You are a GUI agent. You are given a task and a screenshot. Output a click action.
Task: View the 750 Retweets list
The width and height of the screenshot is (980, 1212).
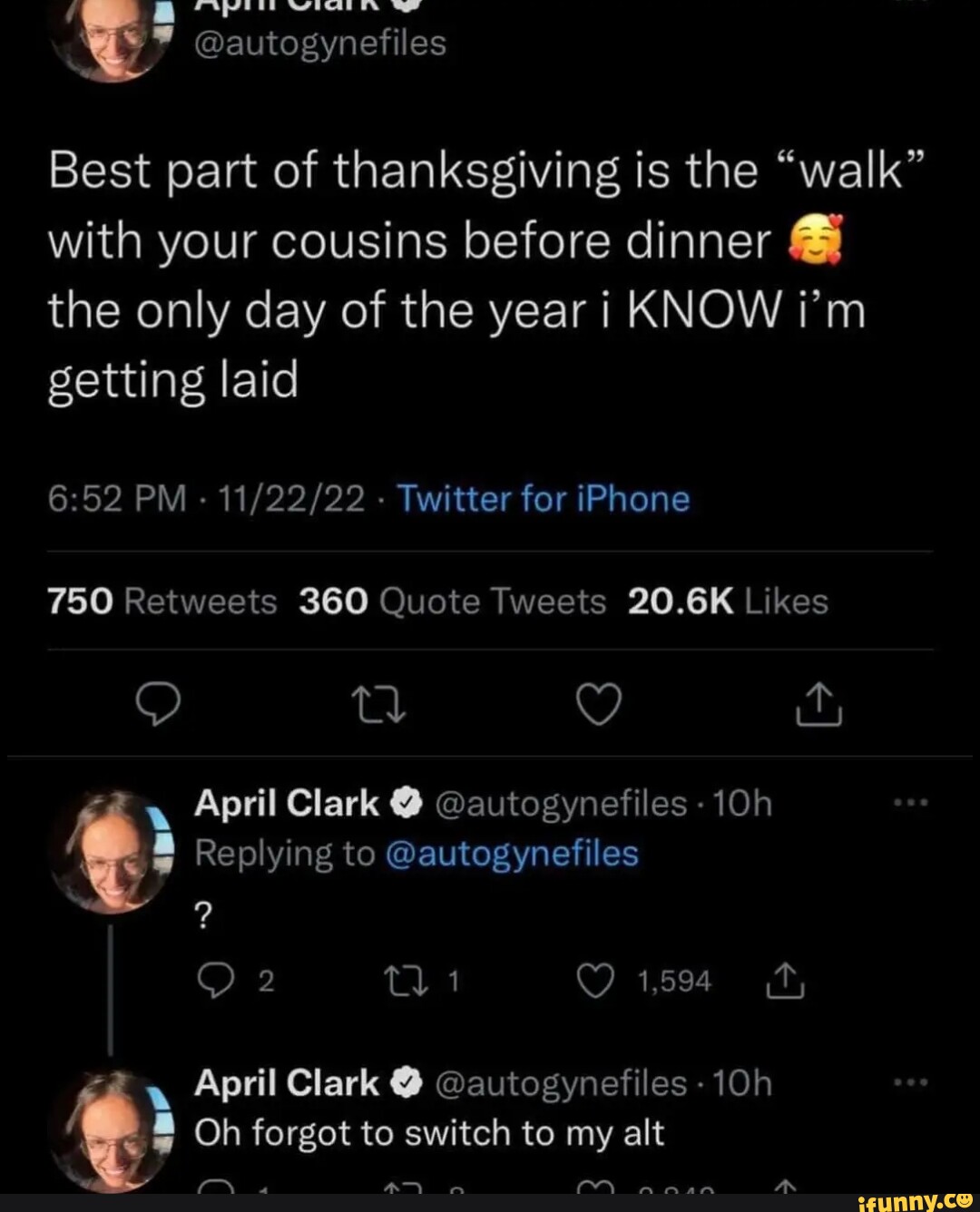click(162, 601)
